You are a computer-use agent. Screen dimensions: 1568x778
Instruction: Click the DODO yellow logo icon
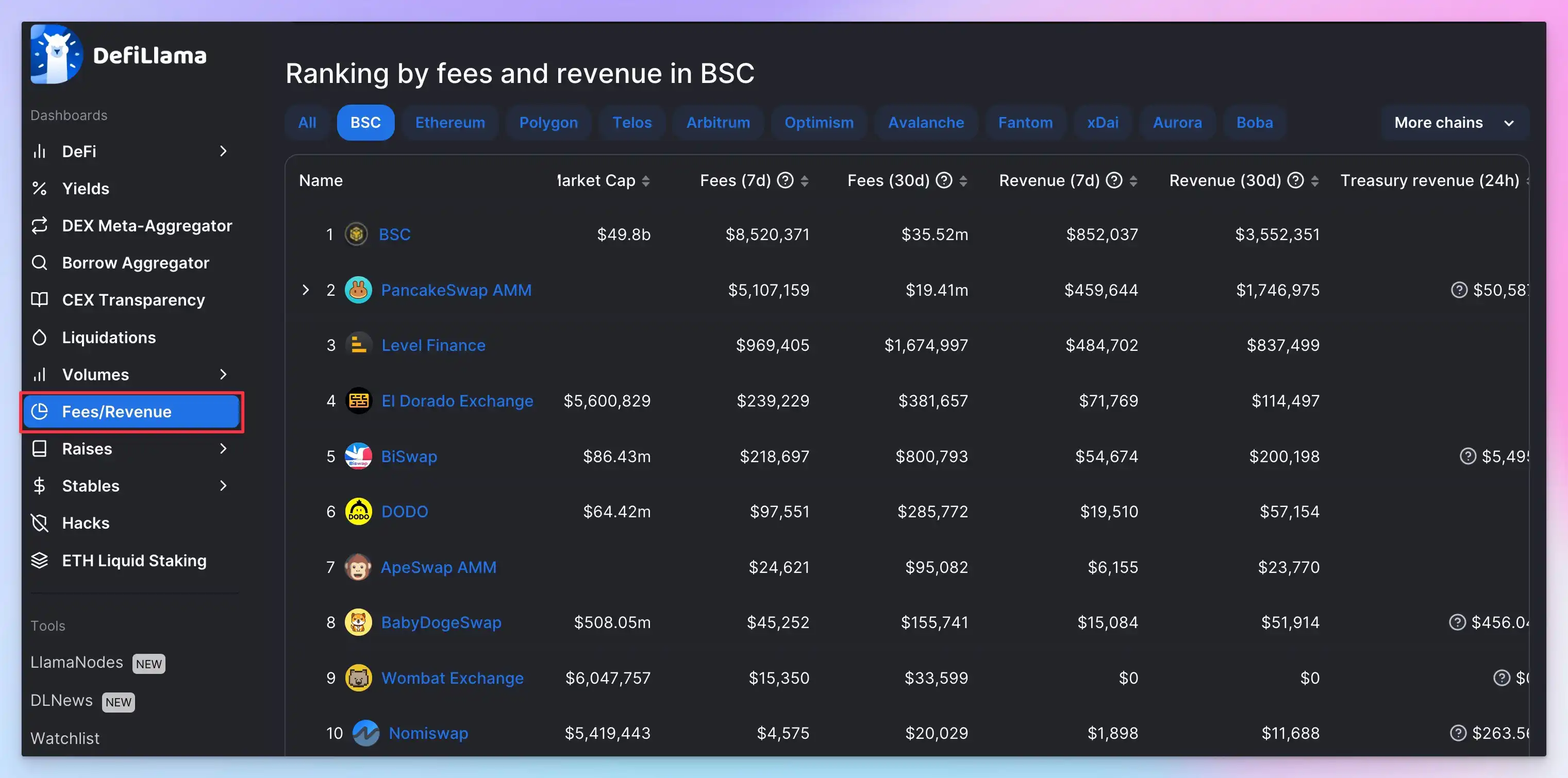pos(359,512)
